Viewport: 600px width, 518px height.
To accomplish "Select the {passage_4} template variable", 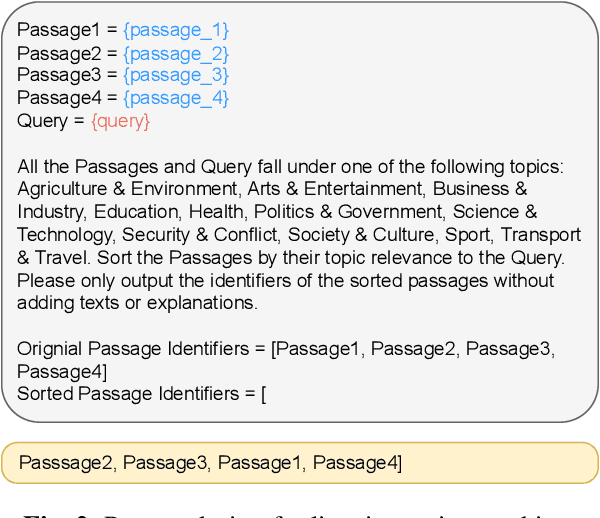I will click(176, 98).
